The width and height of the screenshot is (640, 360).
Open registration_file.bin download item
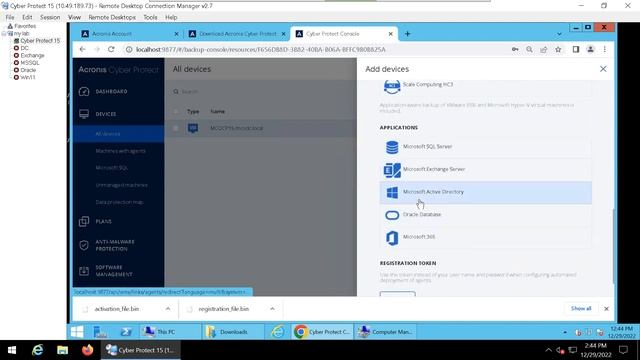(223, 309)
